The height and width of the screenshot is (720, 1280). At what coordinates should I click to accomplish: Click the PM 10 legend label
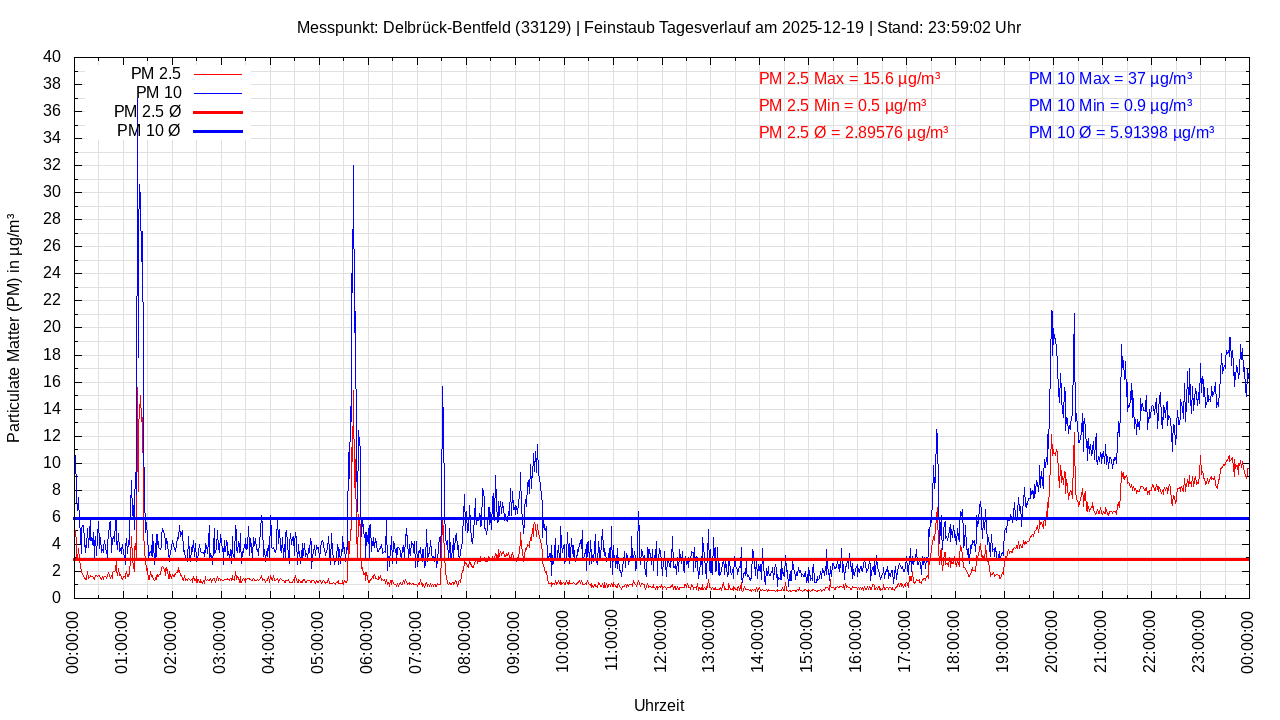pos(158,93)
